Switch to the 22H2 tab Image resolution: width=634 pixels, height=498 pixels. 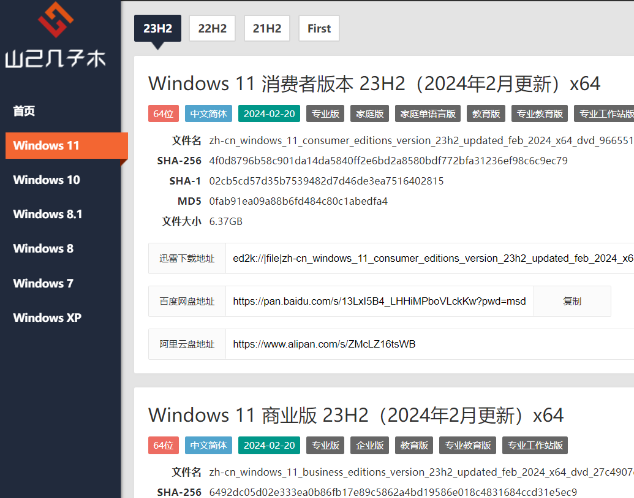[212, 28]
